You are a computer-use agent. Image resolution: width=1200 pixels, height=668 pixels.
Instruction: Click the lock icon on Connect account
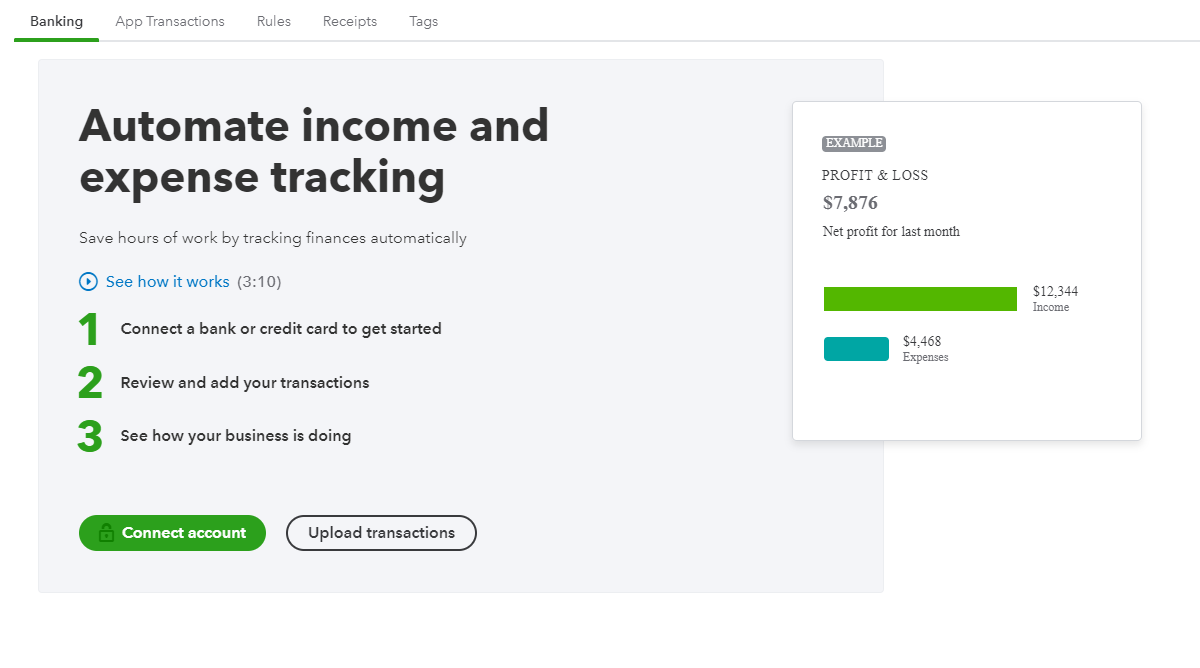(106, 534)
